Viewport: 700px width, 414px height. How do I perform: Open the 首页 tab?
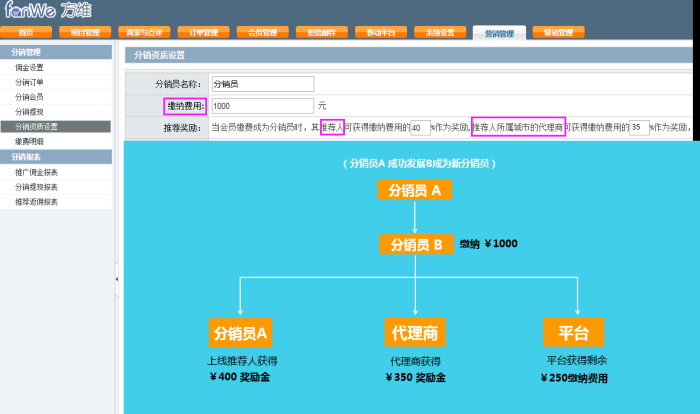[x=27, y=33]
